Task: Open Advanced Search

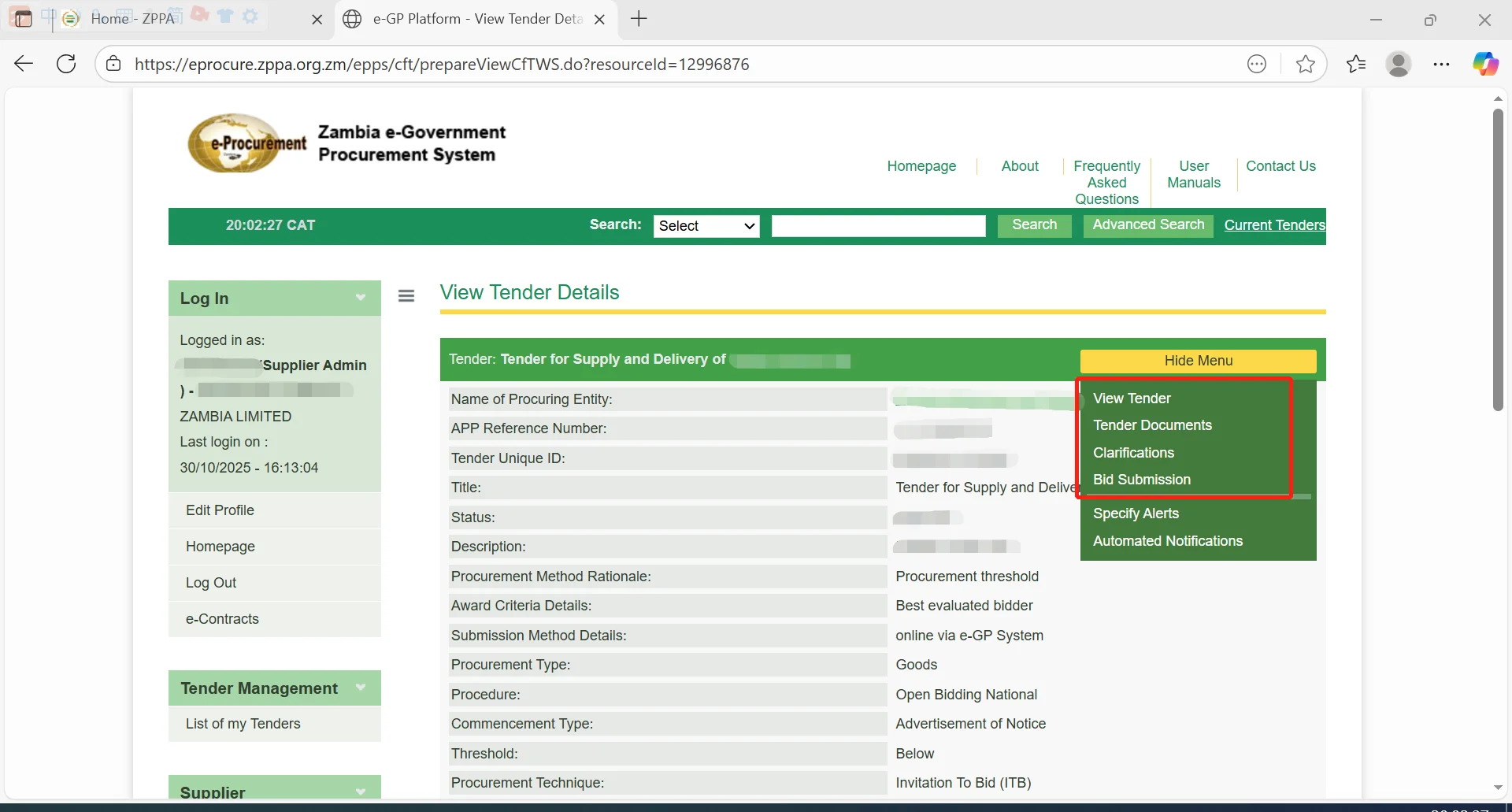Action: [x=1148, y=225]
